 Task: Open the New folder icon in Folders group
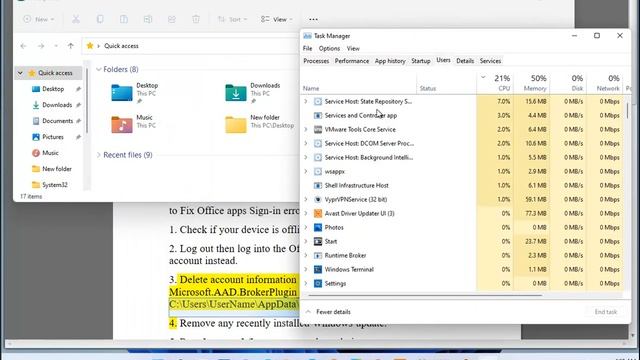coord(236,124)
